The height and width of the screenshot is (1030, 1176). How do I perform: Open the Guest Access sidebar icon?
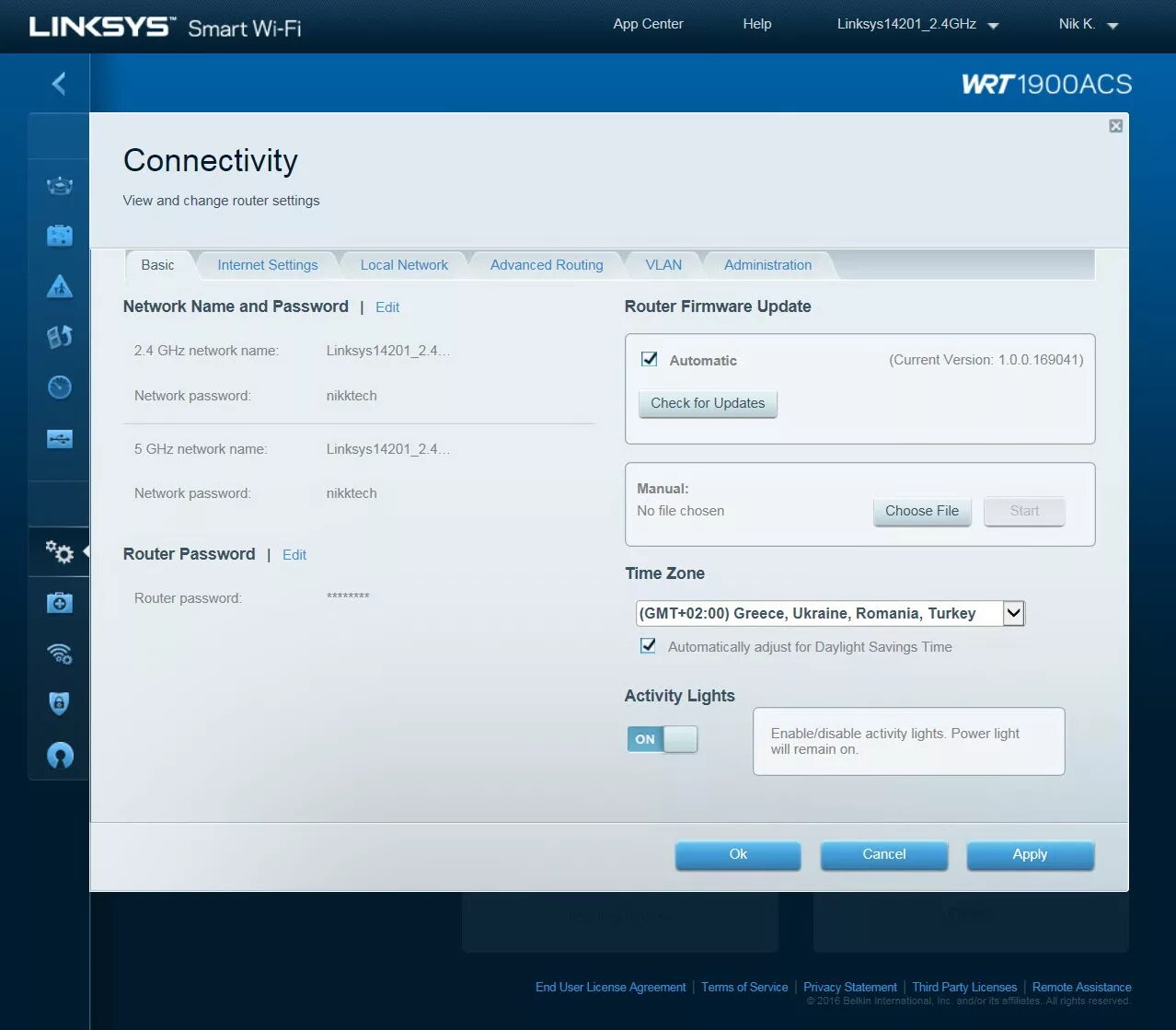point(60,236)
